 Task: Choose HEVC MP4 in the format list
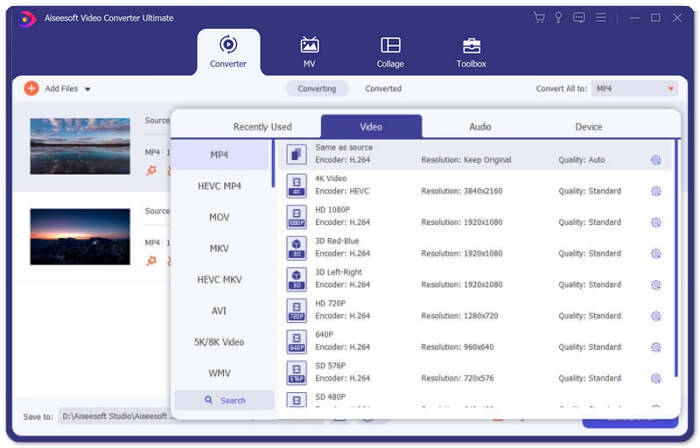219,186
